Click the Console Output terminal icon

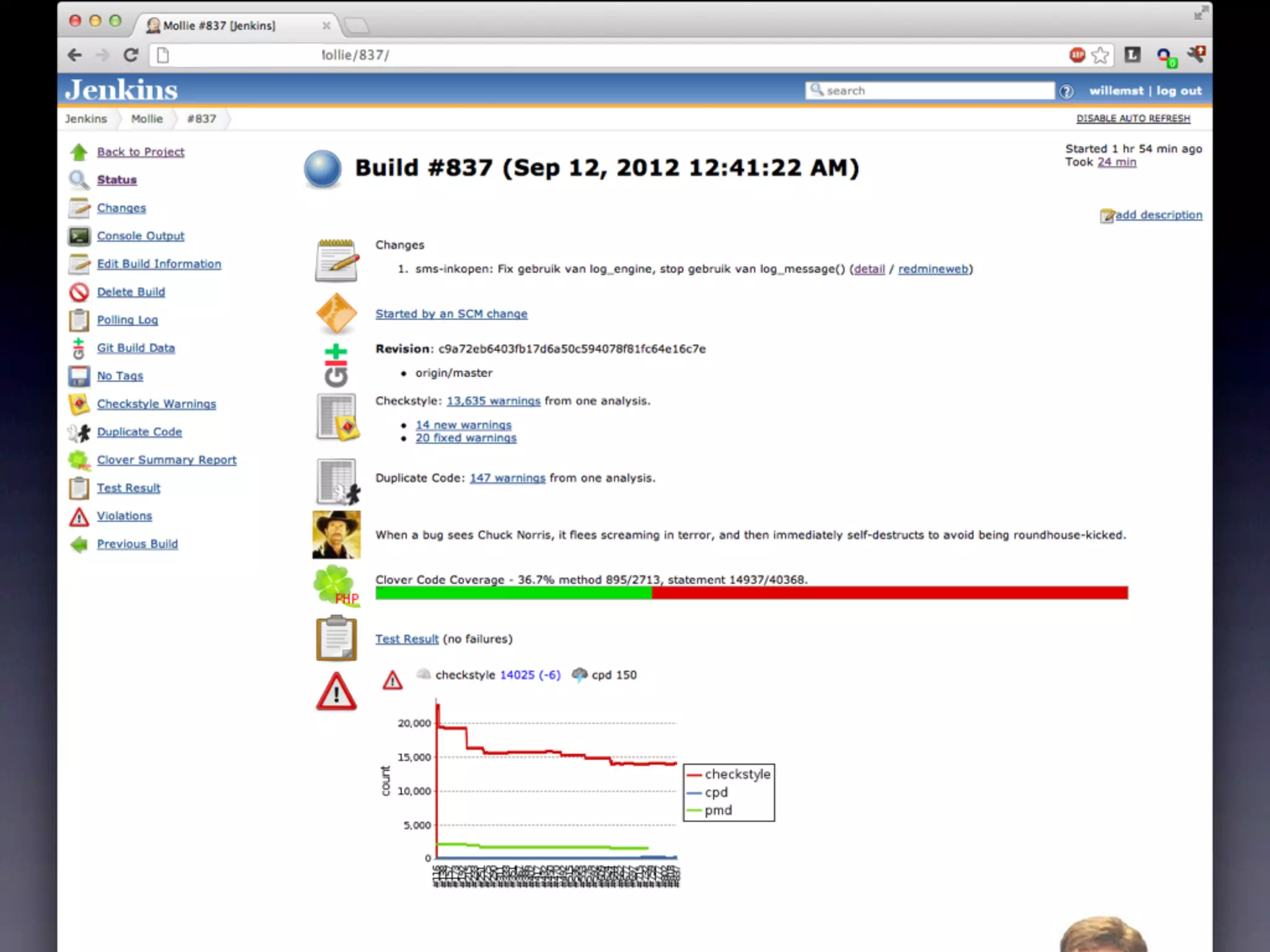(79, 236)
